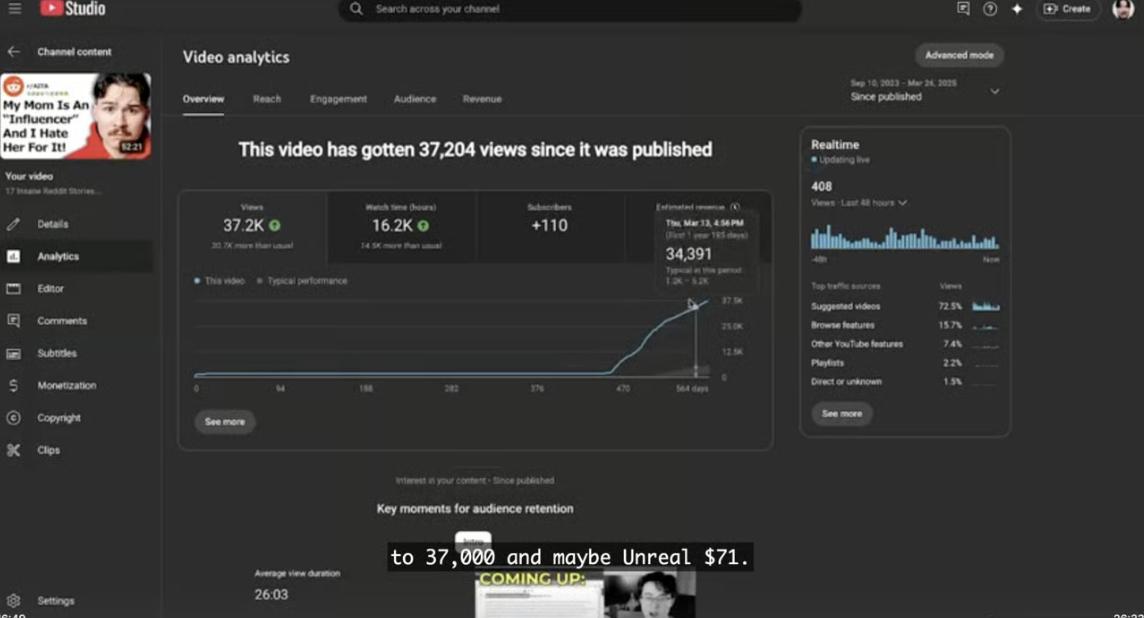This screenshot has height=618, width=1144.
Task: Switch to the Revenue tab
Action: coord(482,99)
